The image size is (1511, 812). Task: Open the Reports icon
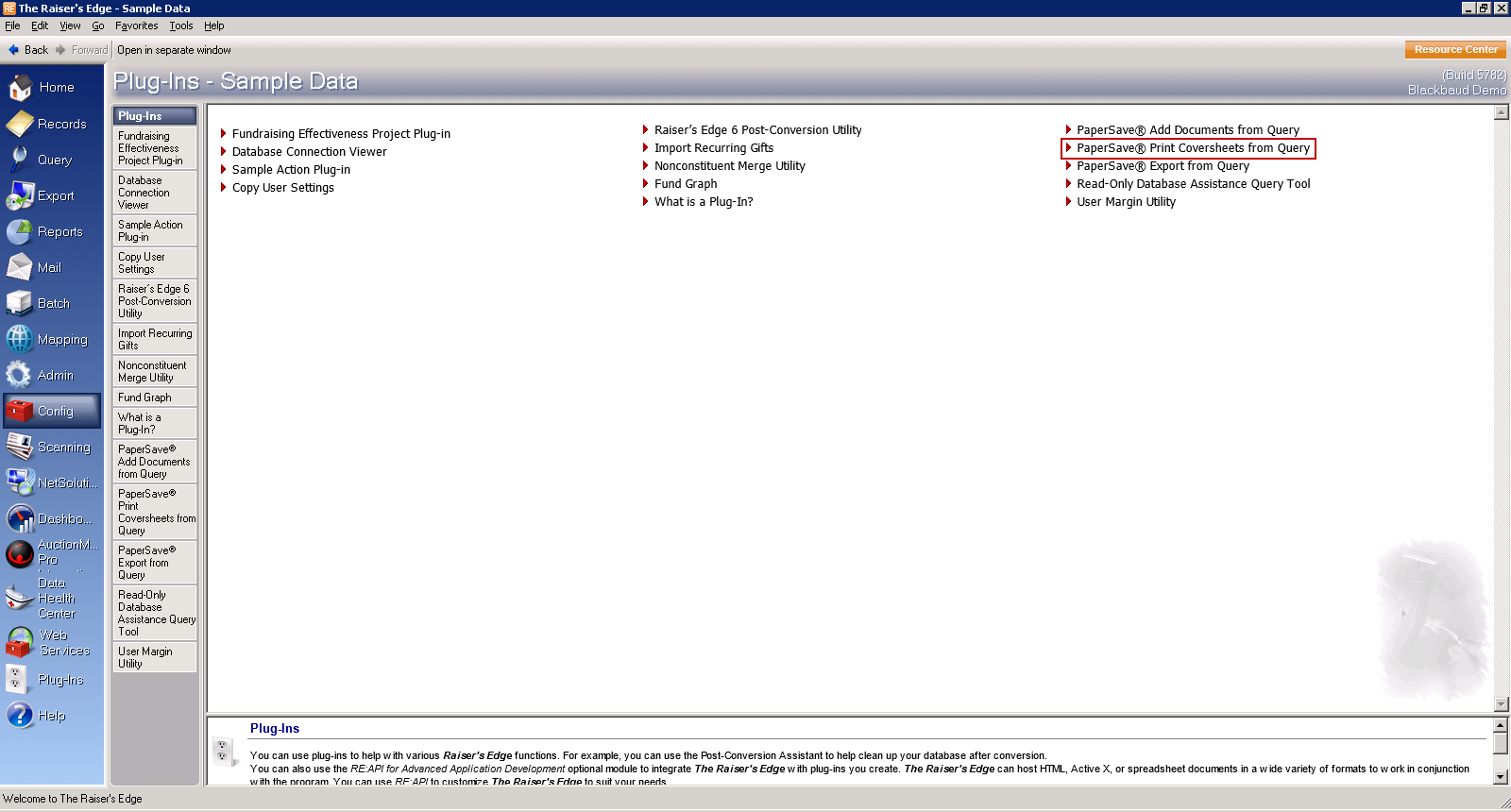coord(20,231)
